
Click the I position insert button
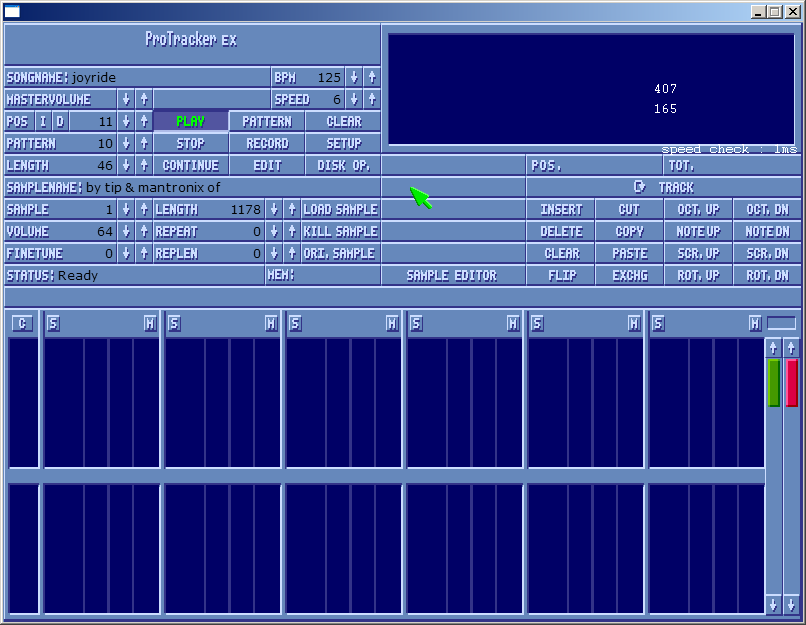click(43, 121)
